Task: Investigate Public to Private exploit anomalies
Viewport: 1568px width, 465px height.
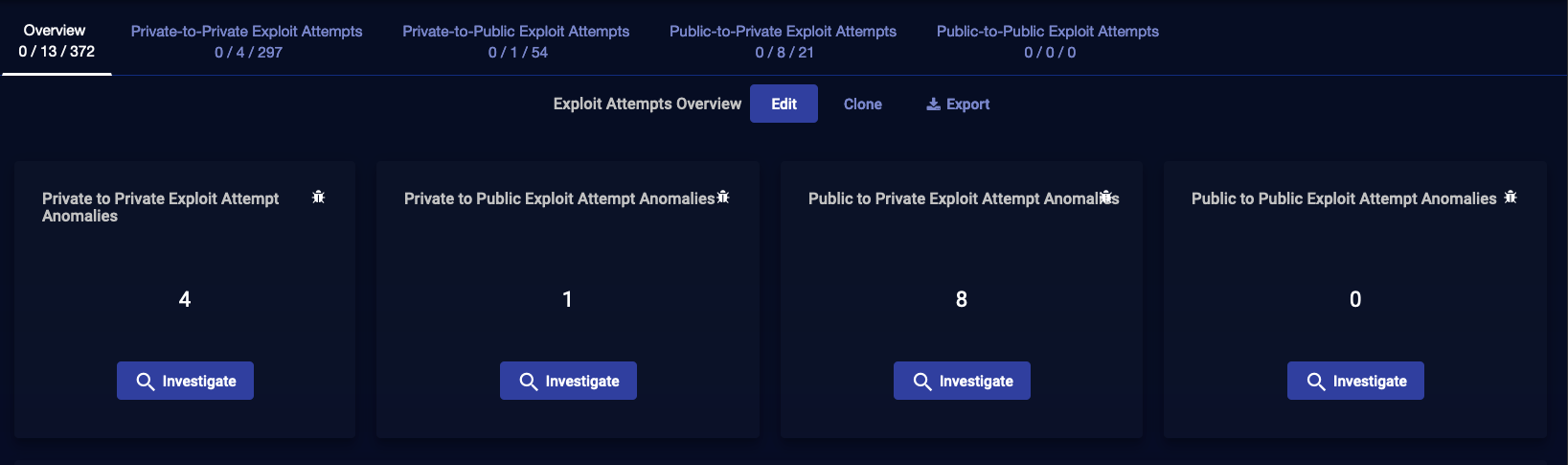Action: click(x=962, y=381)
